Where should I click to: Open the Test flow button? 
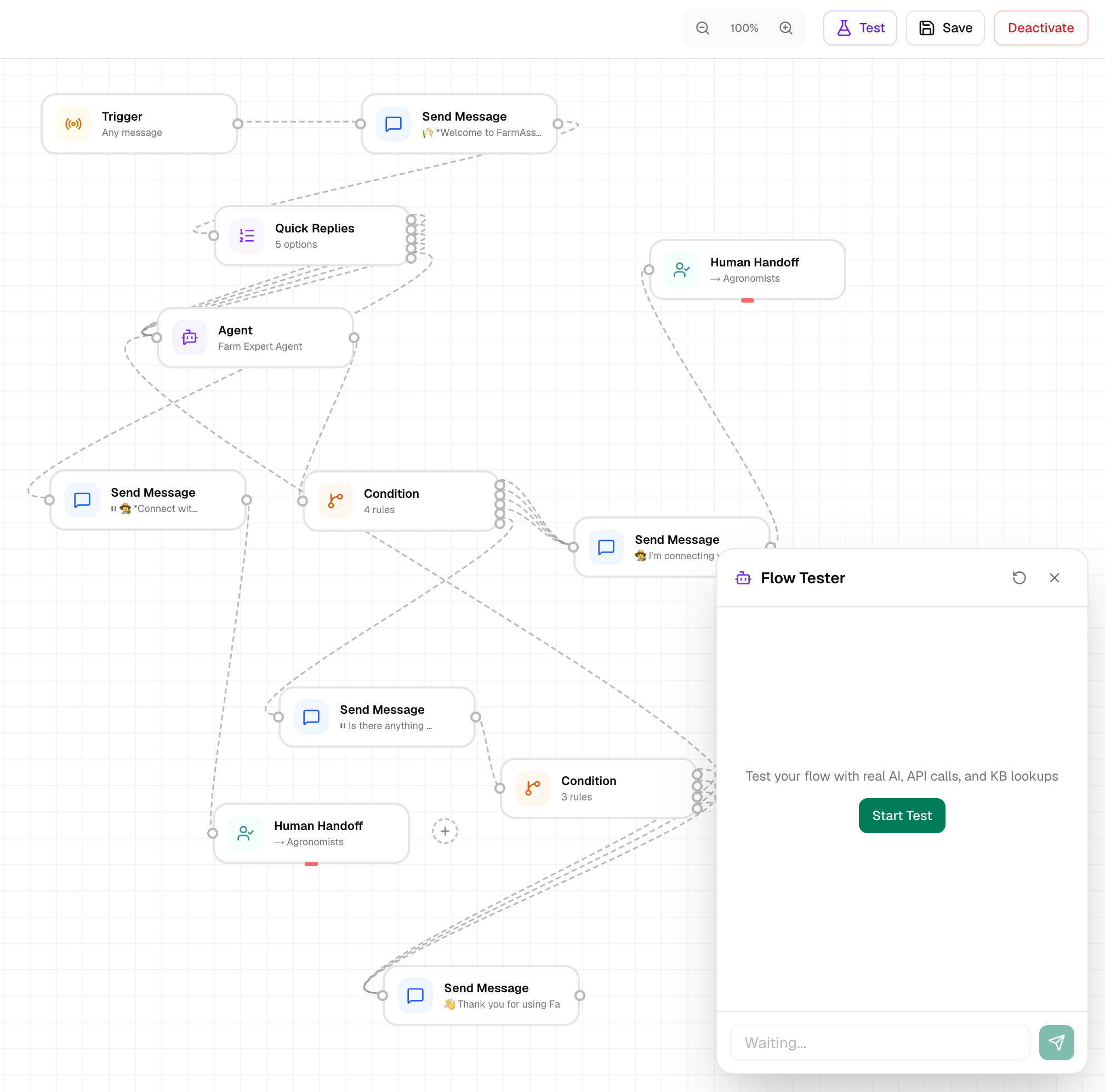pyautogui.click(x=859, y=28)
